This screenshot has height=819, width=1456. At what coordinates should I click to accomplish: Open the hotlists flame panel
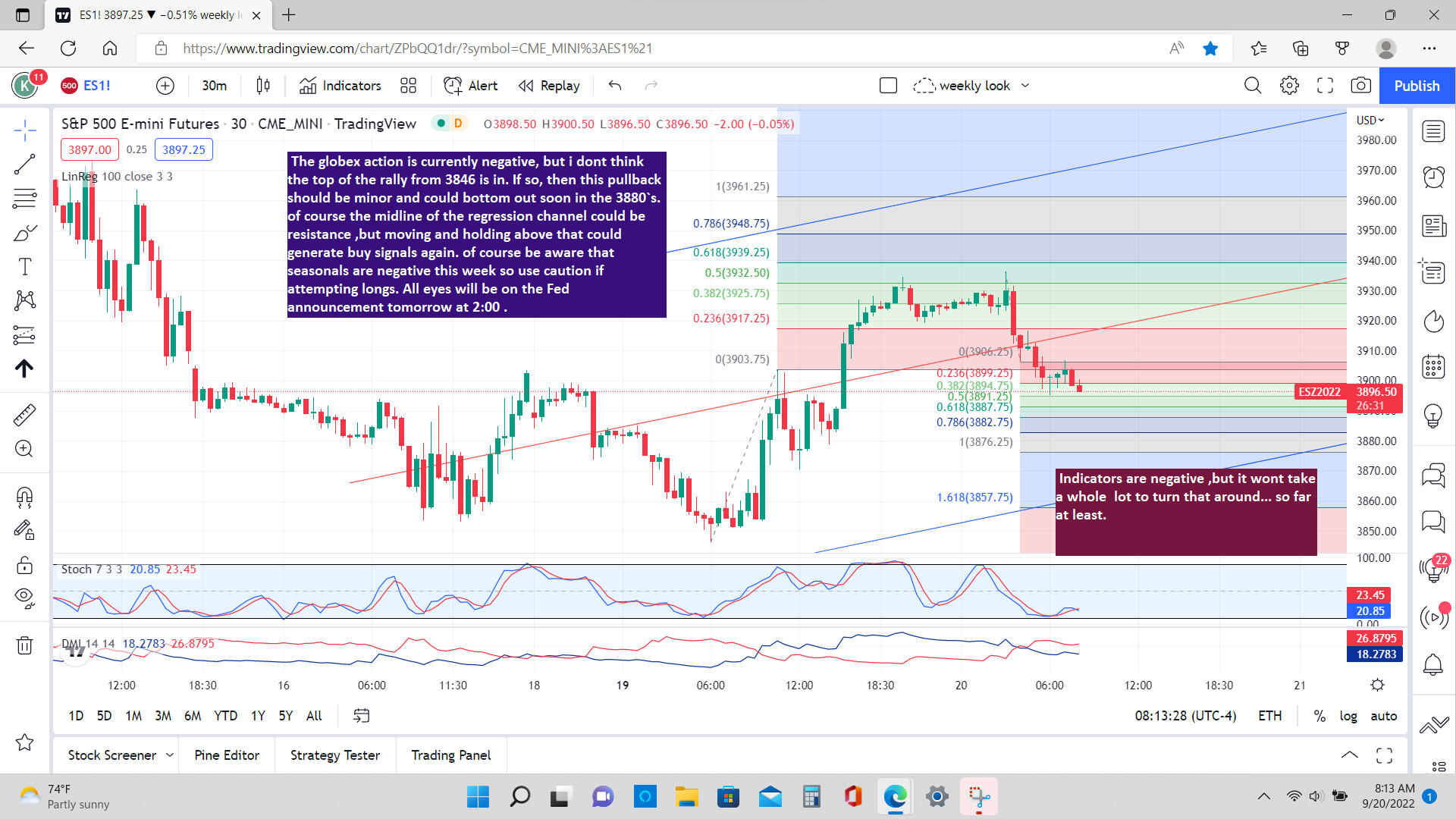(x=1433, y=322)
